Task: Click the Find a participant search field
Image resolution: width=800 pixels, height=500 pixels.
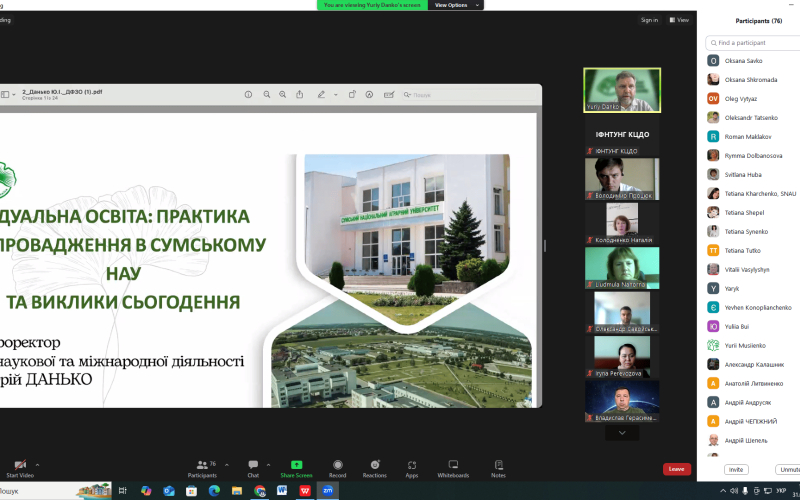Action: click(x=754, y=43)
